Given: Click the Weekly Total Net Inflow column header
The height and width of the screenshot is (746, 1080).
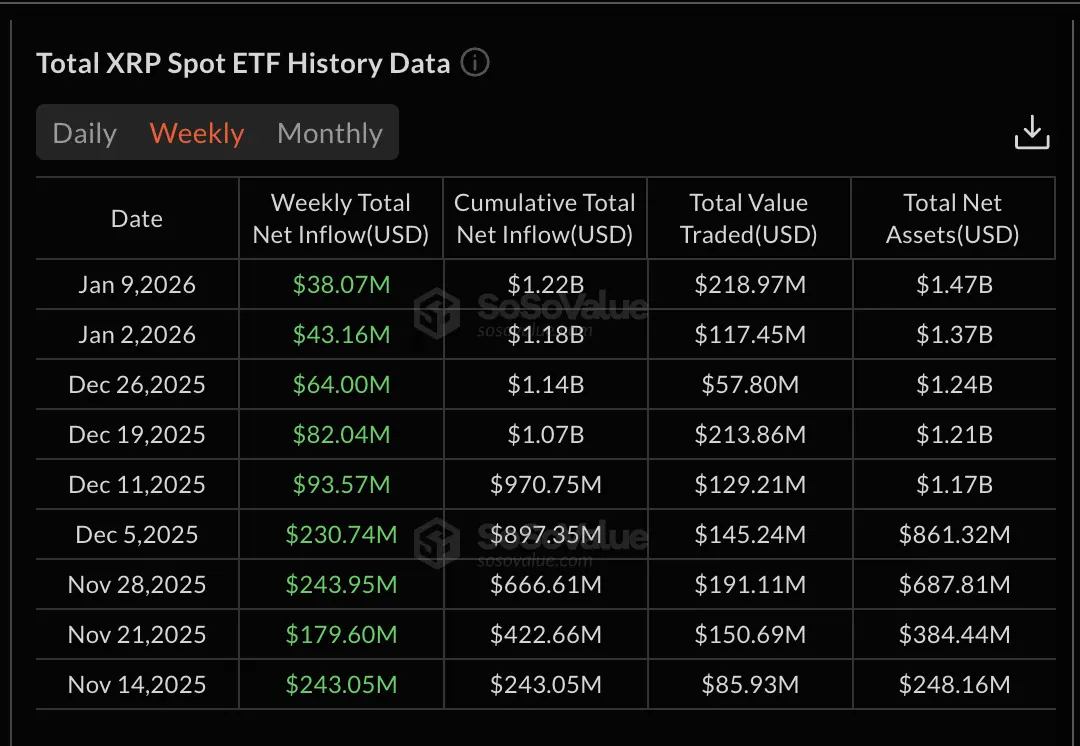Looking at the screenshot, I should point(340,218).
